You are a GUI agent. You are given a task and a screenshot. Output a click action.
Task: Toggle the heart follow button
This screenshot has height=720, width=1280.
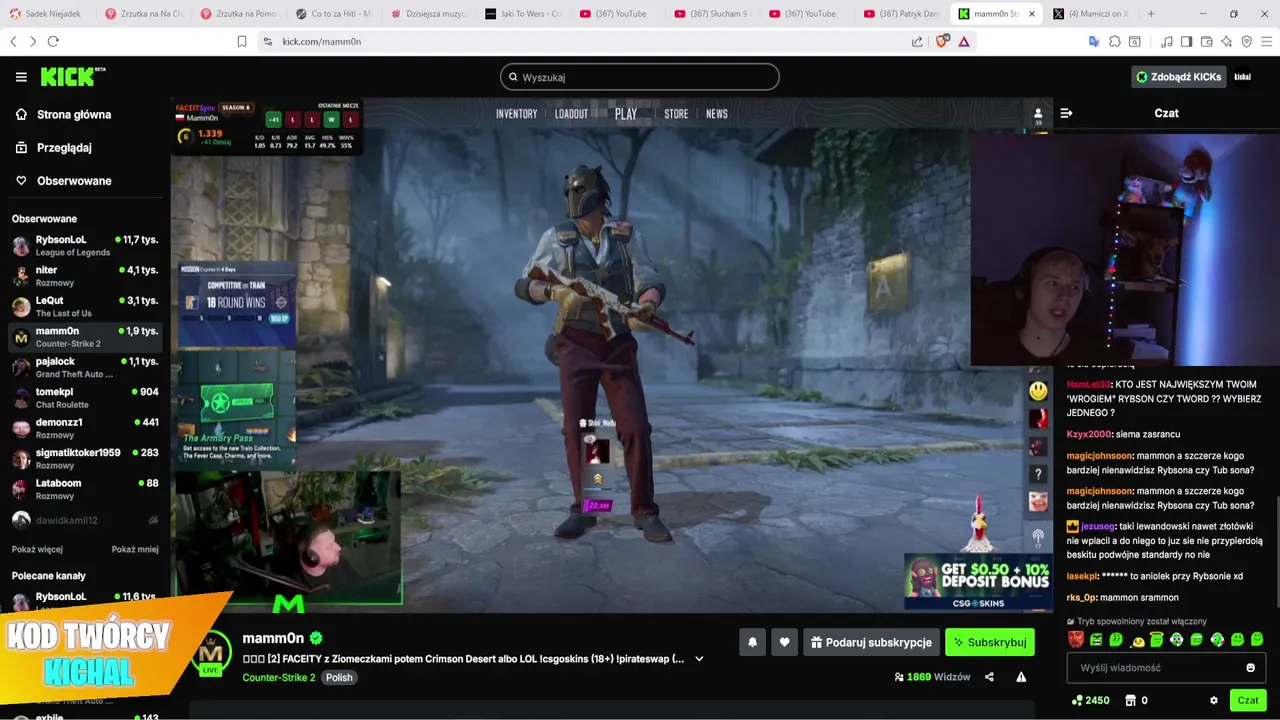(785, 642)
